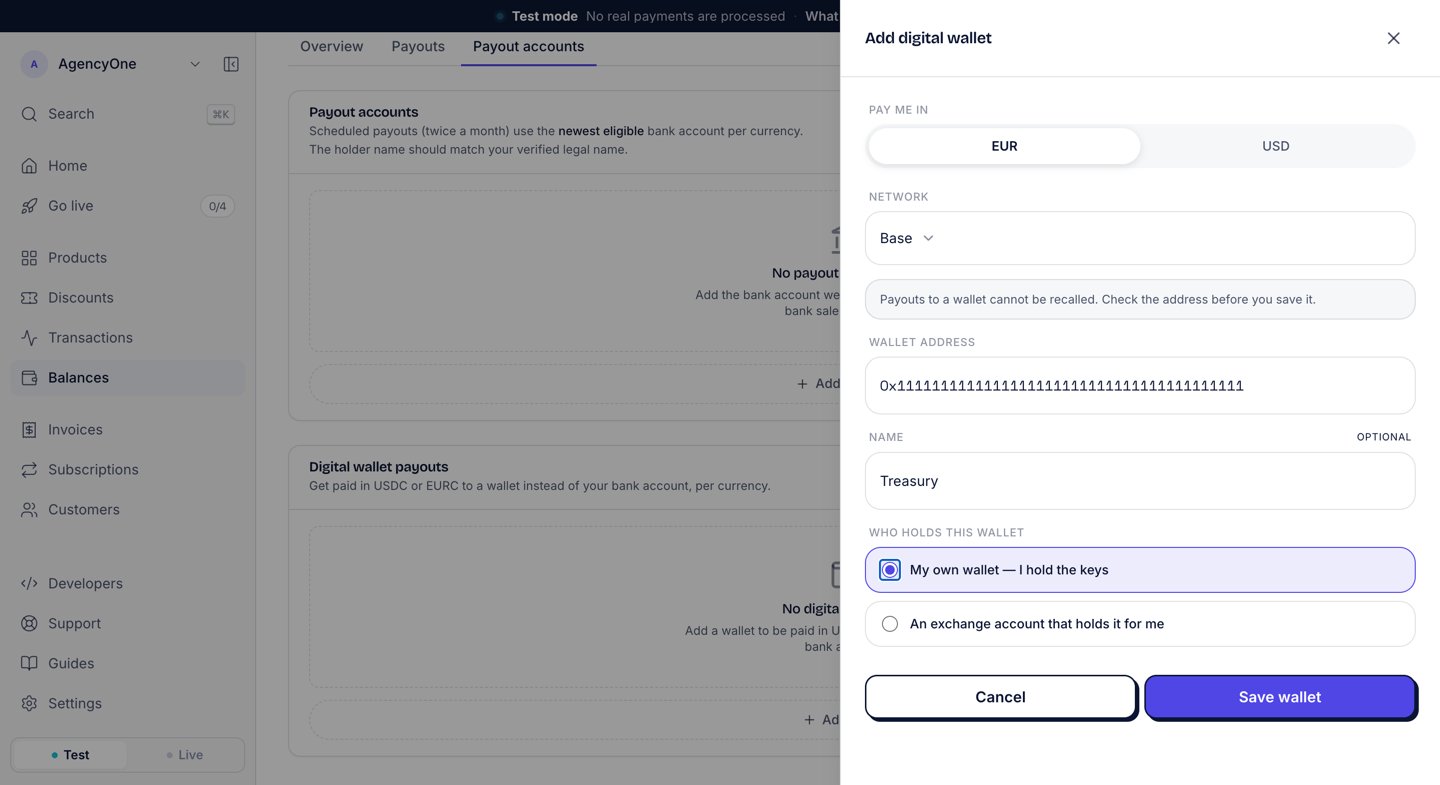This screenshot has height=785, width=1440.
Task: Collapse the sidebar with the panel icon
Action: (231, 64)
